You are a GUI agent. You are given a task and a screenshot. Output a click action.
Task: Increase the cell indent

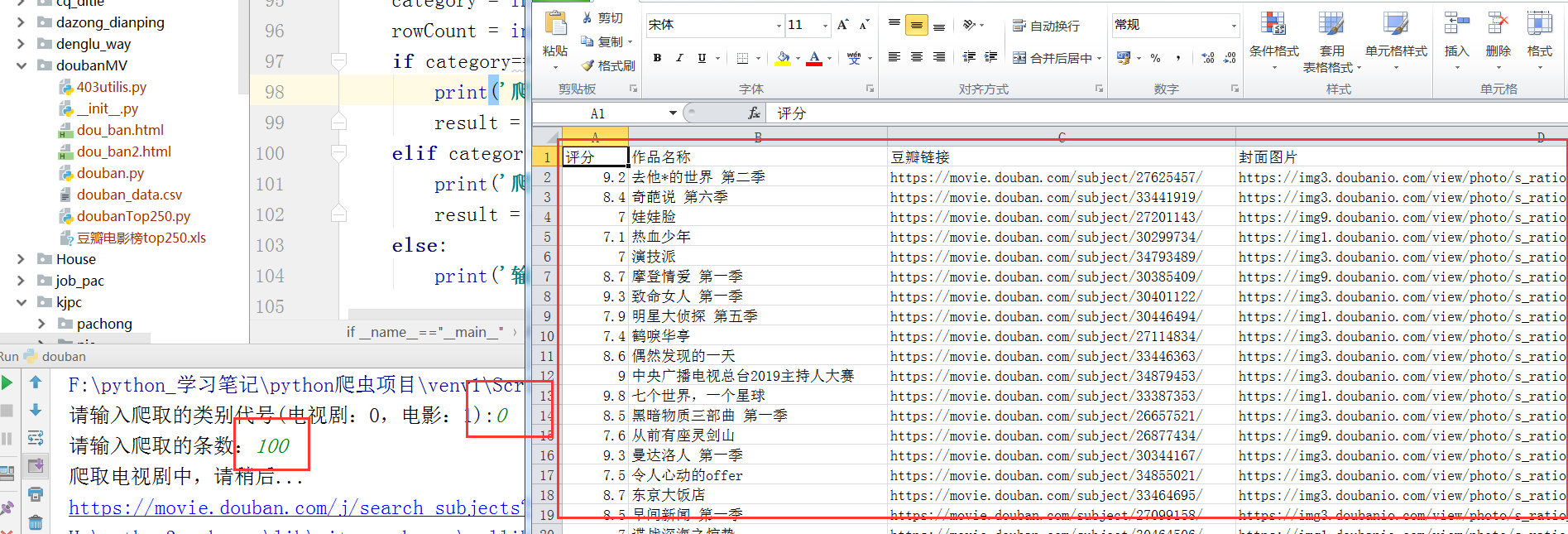[x=991, y=57]
